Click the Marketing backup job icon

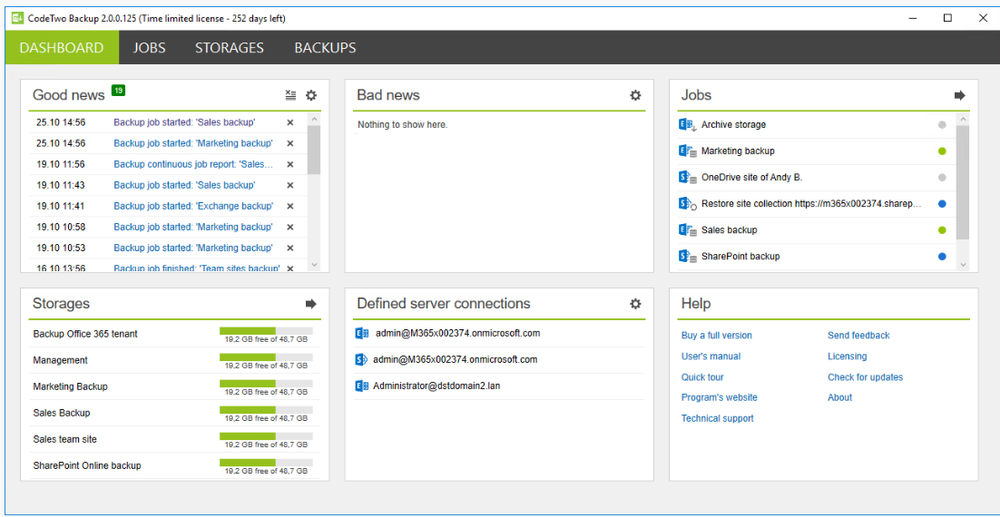(688, 151)
